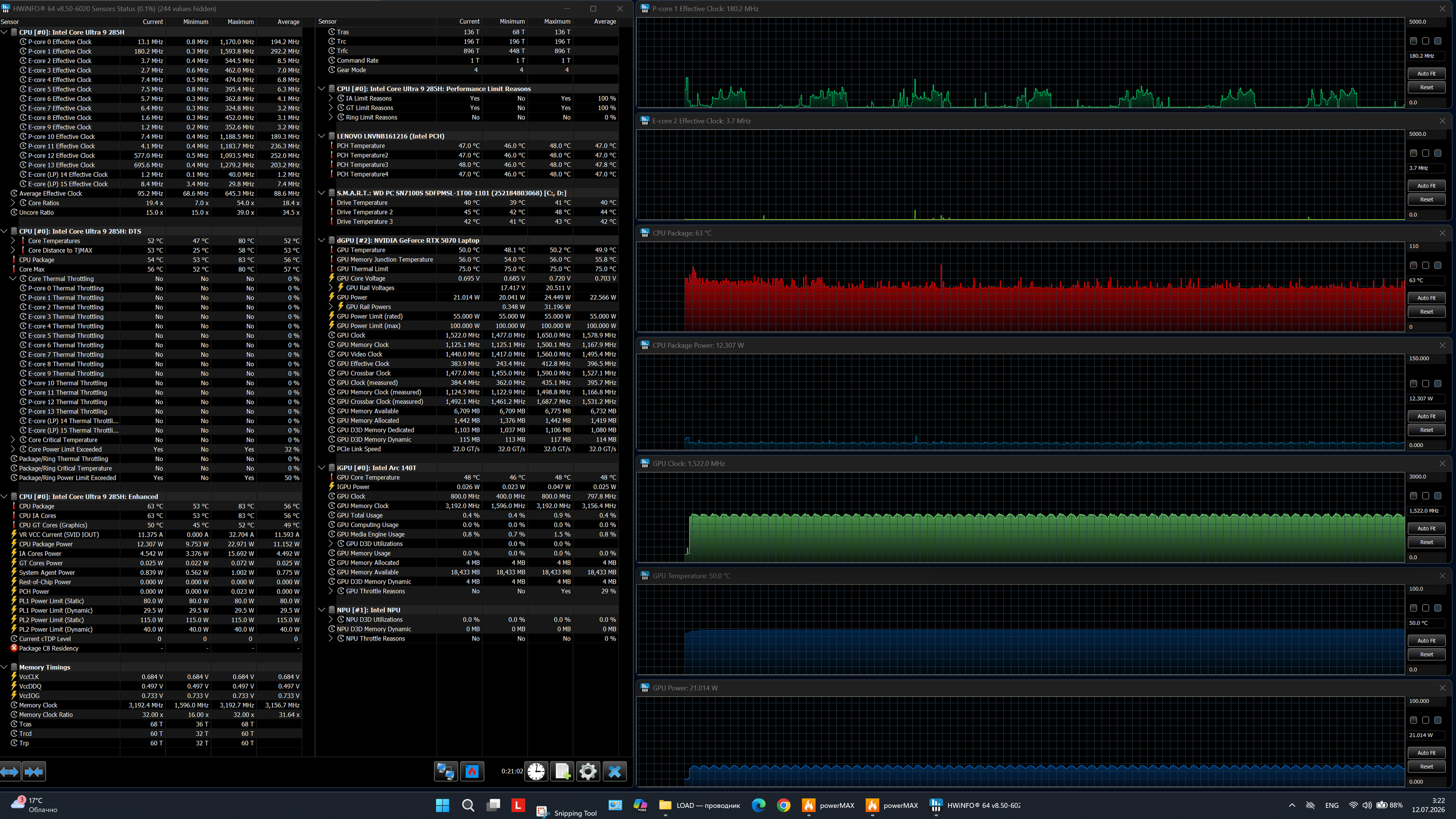Click the Average column header in right pane

pos(605,21)
